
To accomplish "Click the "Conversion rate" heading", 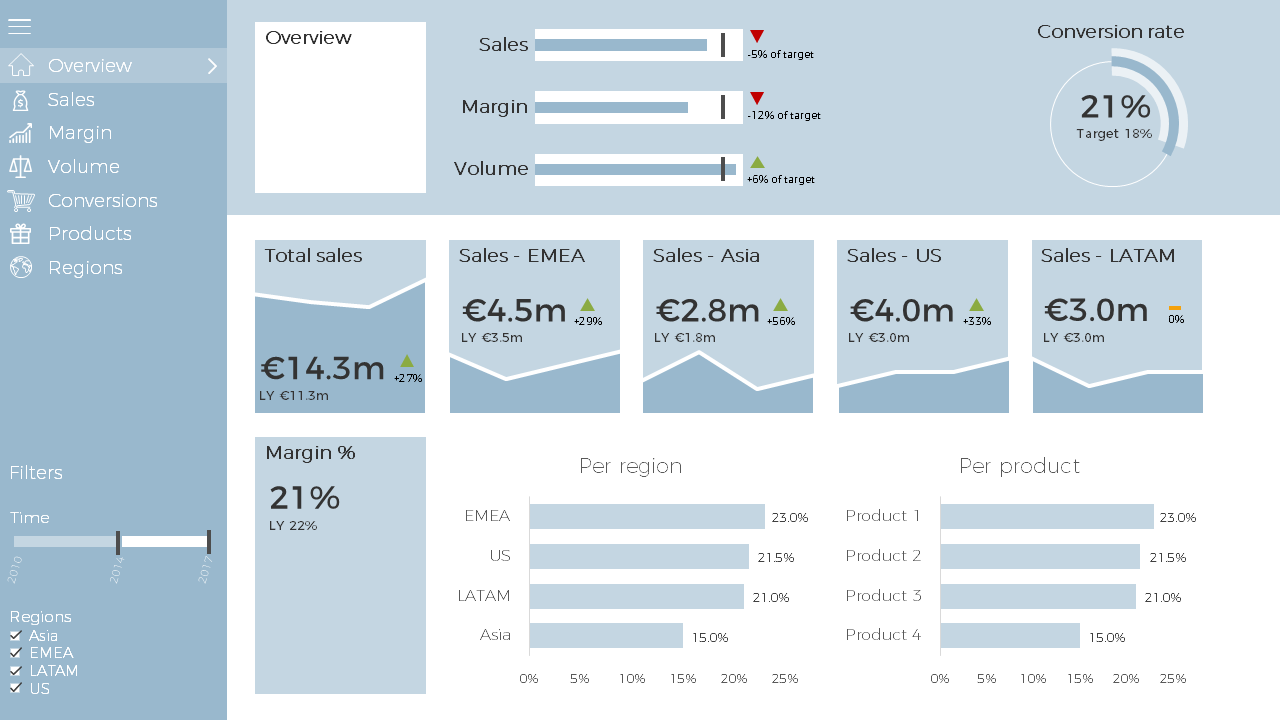I will tap(1111, 32).
